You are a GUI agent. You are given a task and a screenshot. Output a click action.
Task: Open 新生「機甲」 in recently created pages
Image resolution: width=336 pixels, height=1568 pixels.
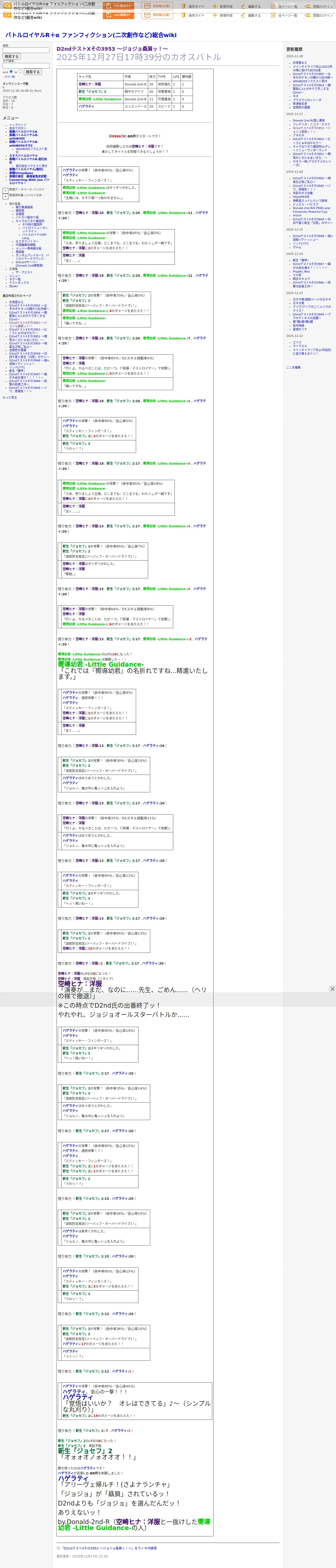tap(17, 371)
